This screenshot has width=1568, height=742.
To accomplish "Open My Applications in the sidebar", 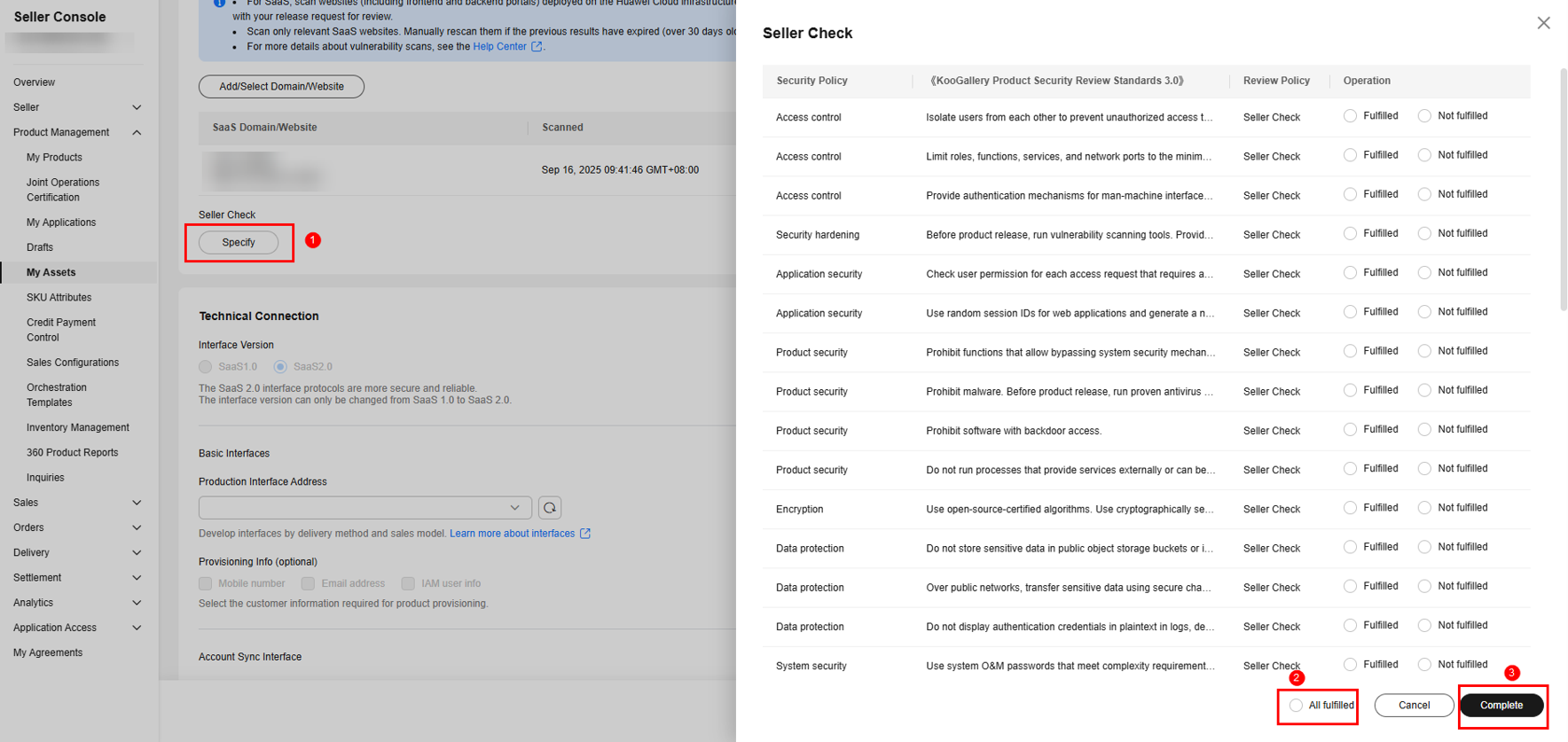I will 61,223.
